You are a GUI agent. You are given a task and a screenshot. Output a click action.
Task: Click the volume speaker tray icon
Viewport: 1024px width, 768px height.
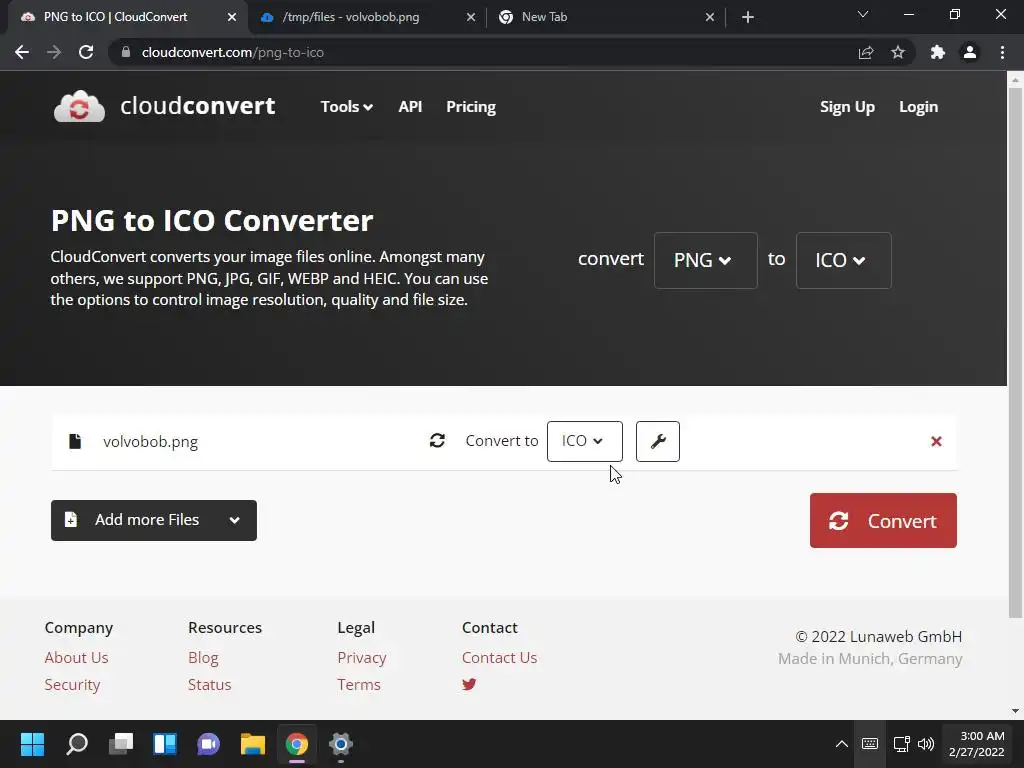tap(925, 744)
